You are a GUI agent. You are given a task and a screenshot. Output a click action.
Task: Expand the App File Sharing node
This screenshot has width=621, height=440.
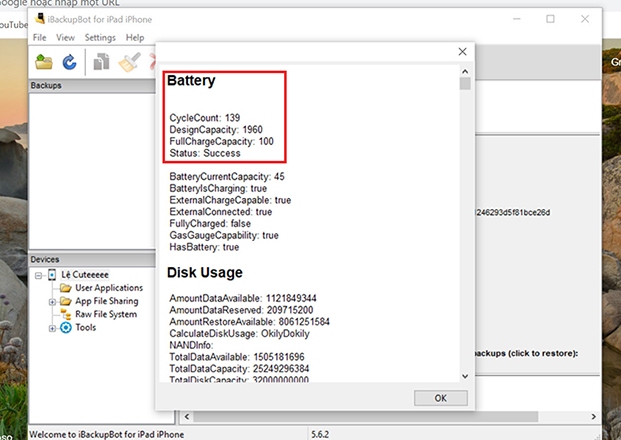pos(52,301)
